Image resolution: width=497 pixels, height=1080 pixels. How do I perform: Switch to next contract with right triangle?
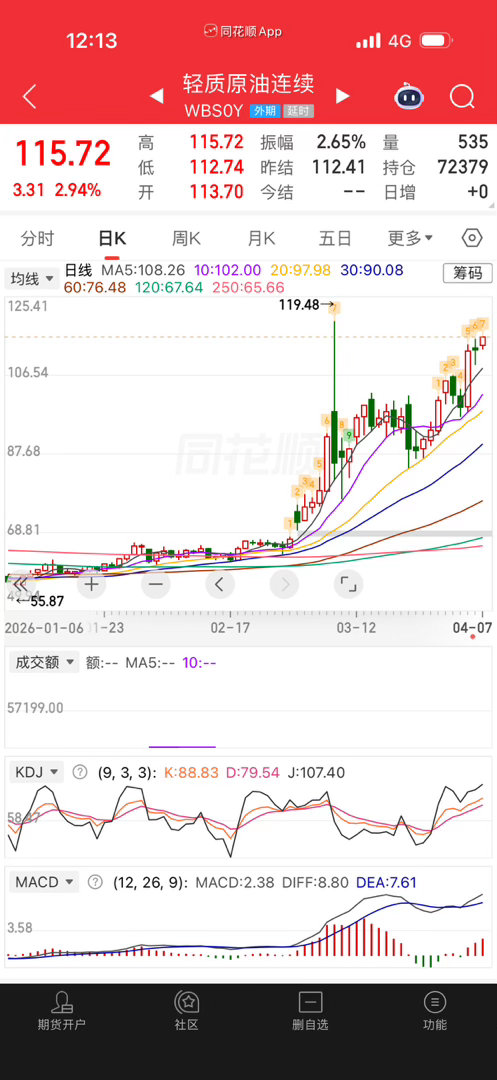click(x=342, y=96)
